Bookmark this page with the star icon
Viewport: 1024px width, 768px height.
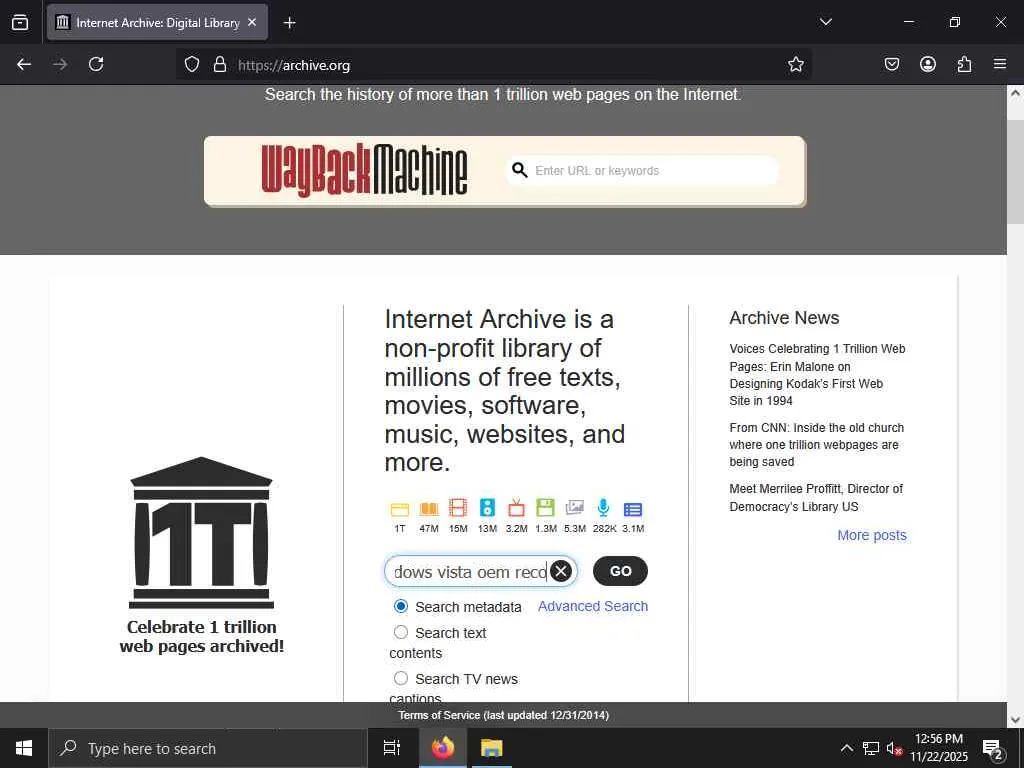(x=795, y=65)
